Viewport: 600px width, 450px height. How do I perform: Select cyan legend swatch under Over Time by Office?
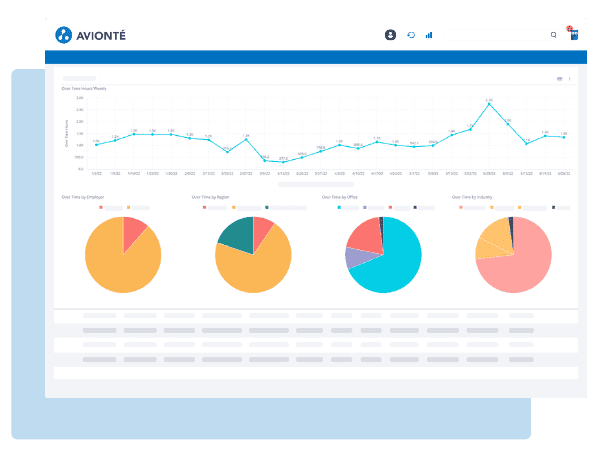tap(339, 207)
